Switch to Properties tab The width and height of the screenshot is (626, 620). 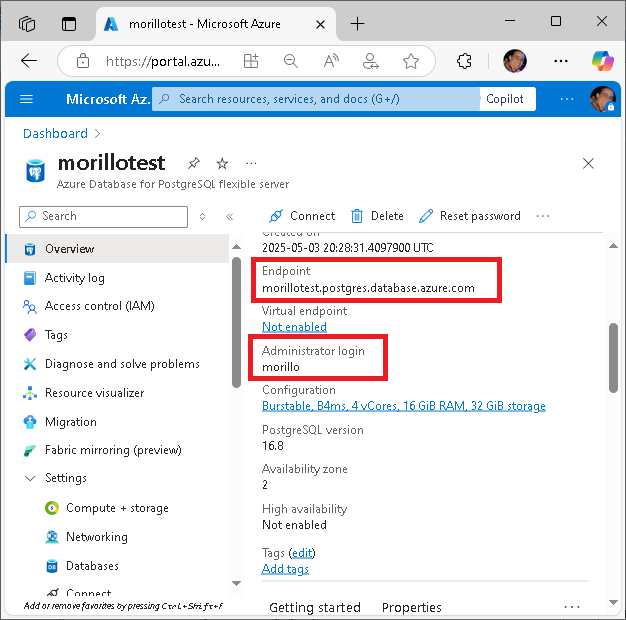click(412, 608)
